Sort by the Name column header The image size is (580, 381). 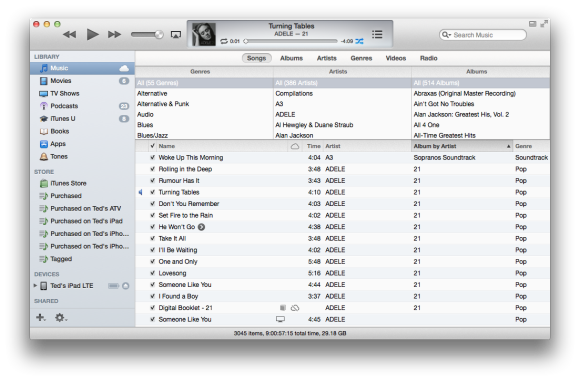pyautogui.click(x=222, y=146)
